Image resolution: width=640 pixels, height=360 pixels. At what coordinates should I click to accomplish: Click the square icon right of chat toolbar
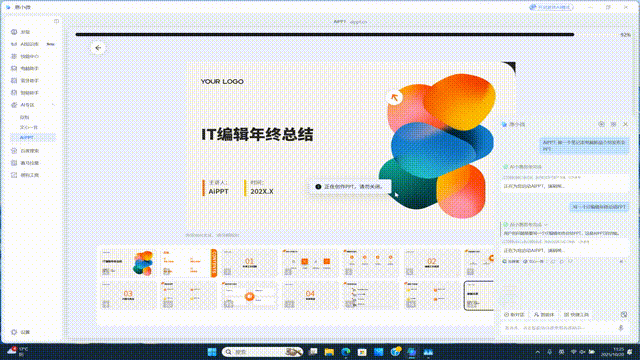[x=624, y=314]
